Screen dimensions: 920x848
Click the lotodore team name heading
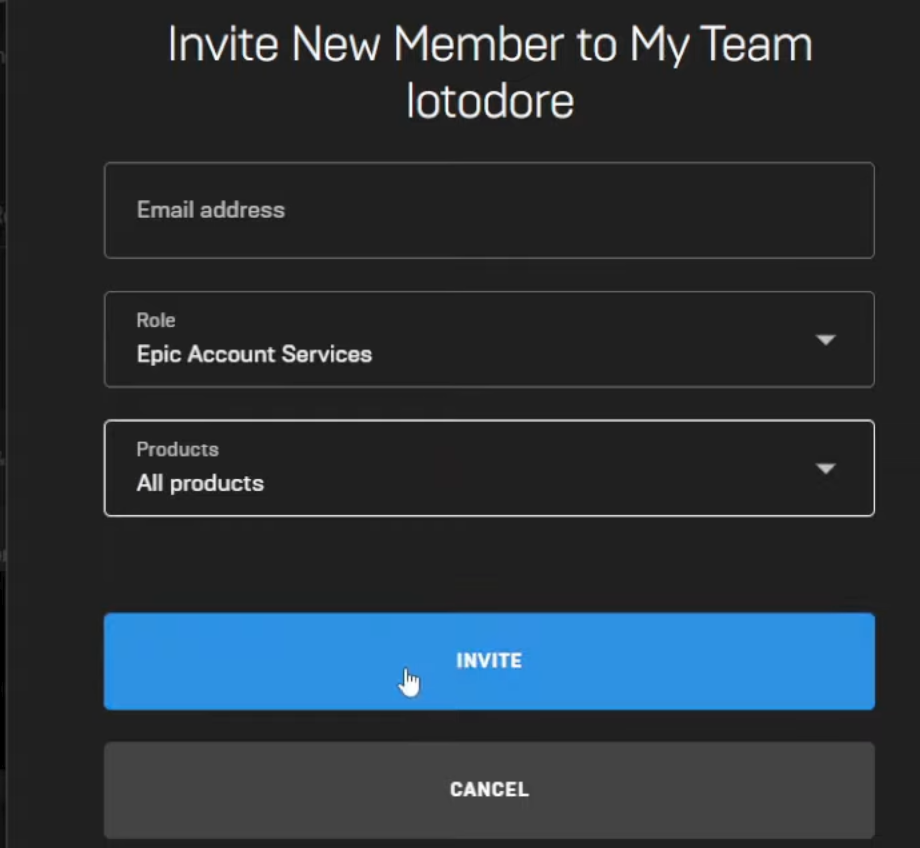pyautogui.click(x=489, y=101)
